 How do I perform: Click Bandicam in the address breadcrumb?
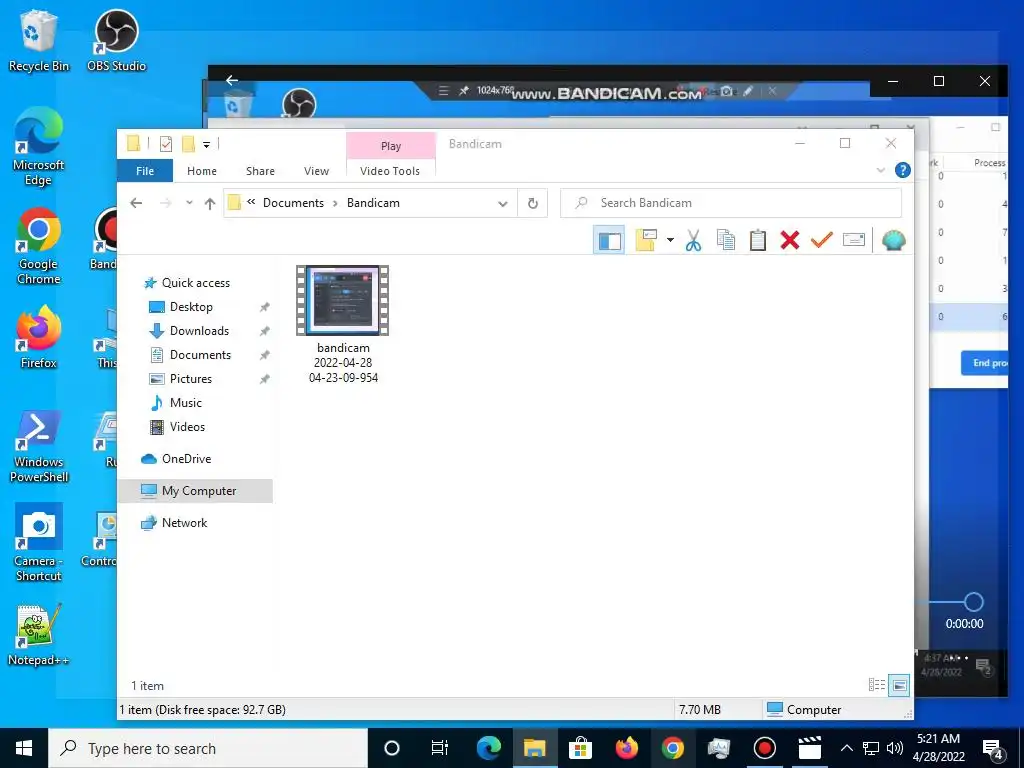[x=373, y=203]
